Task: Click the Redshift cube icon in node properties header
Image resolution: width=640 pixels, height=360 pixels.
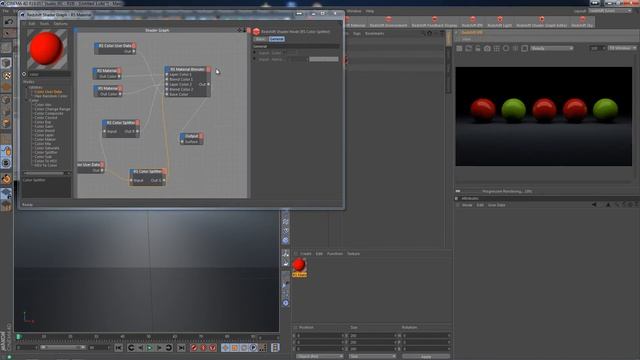Action: (256, 31)
